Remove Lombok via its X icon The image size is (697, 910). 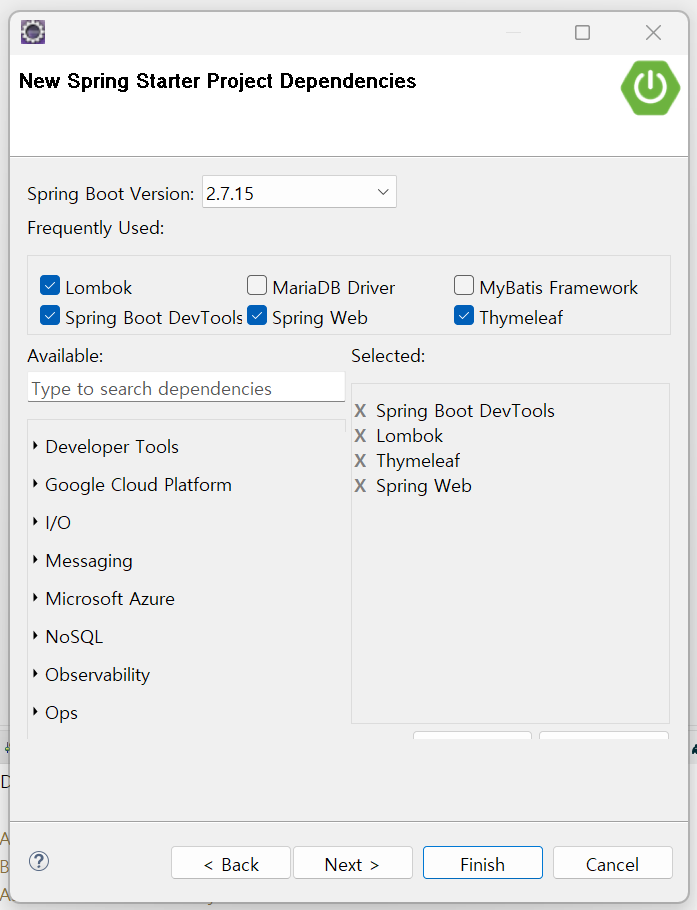click(x=360, y=436)
